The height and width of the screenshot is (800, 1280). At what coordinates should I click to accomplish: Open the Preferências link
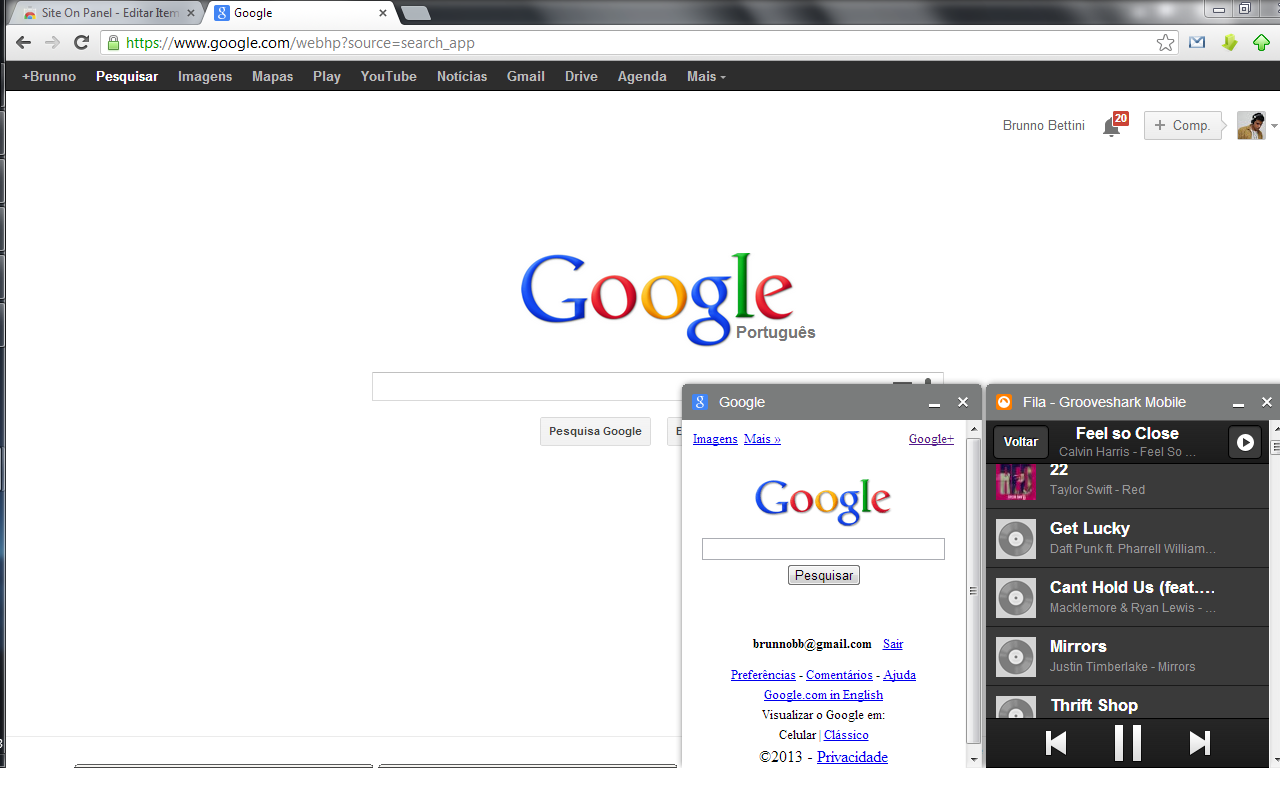(x=763, y=675)
